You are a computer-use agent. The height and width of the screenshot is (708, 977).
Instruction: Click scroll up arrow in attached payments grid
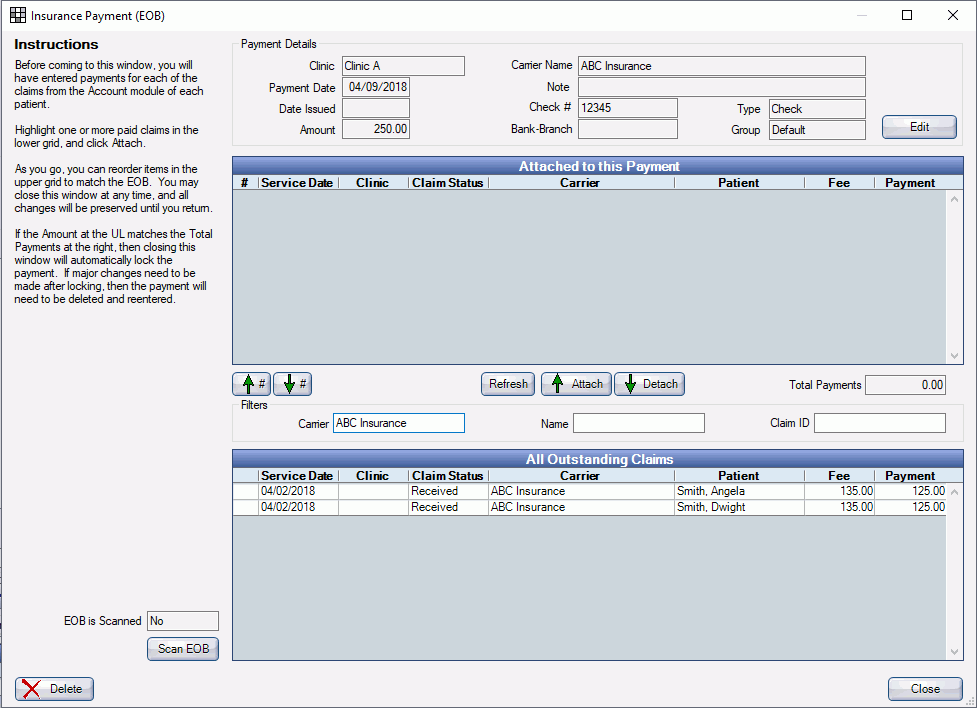point(955,199)
